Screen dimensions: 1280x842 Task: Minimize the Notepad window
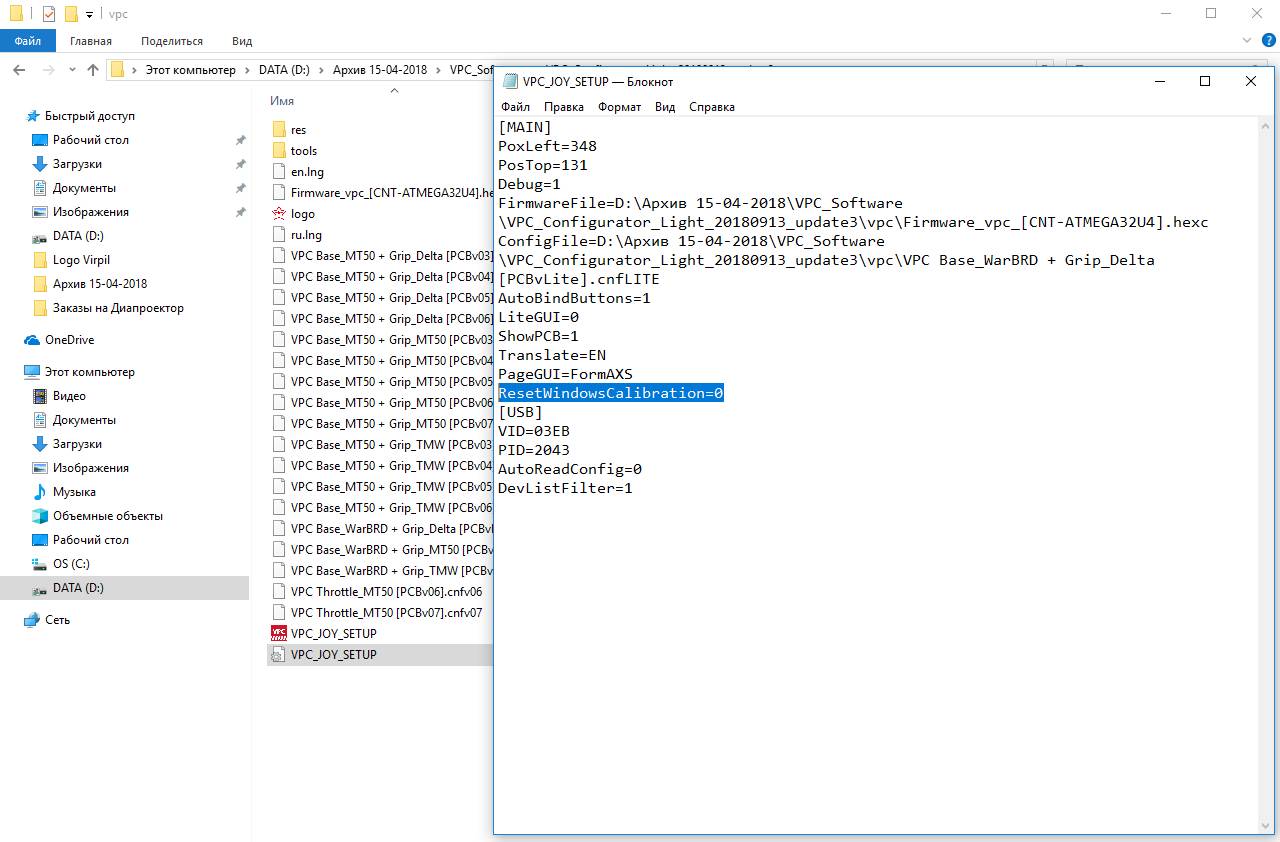tap(1159, 82)
